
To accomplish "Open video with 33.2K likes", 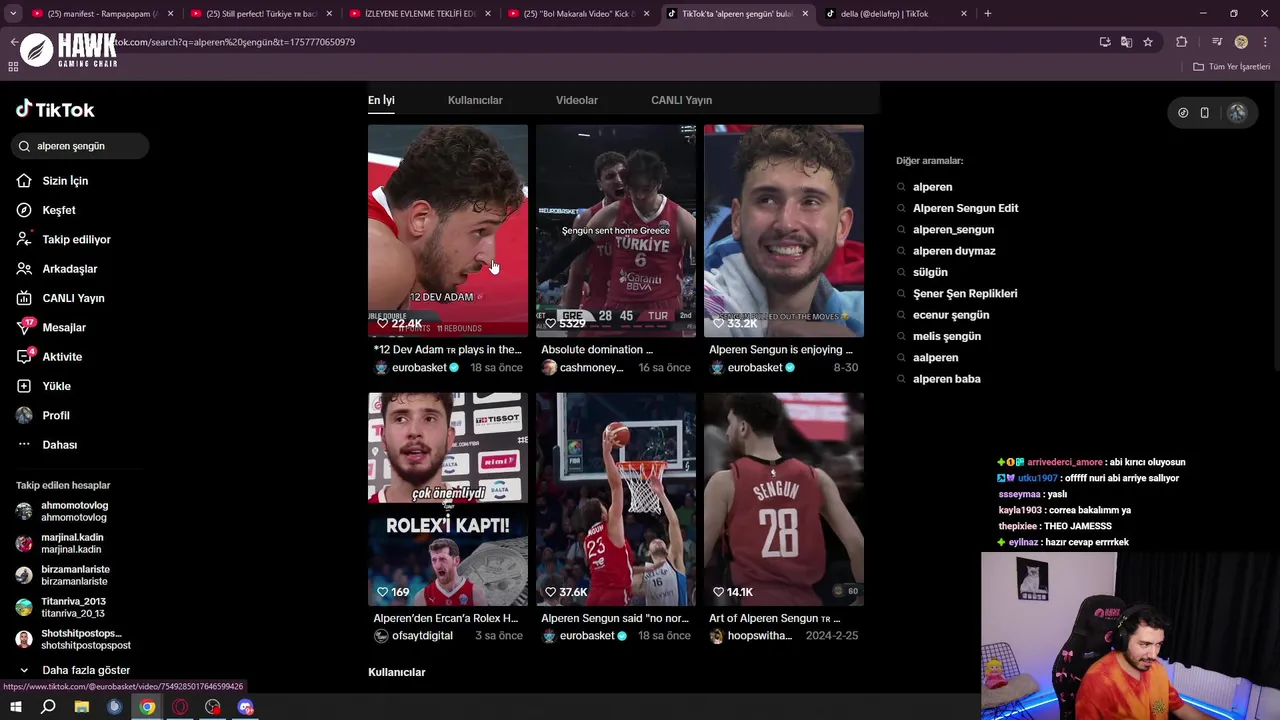I will [784, 230].
